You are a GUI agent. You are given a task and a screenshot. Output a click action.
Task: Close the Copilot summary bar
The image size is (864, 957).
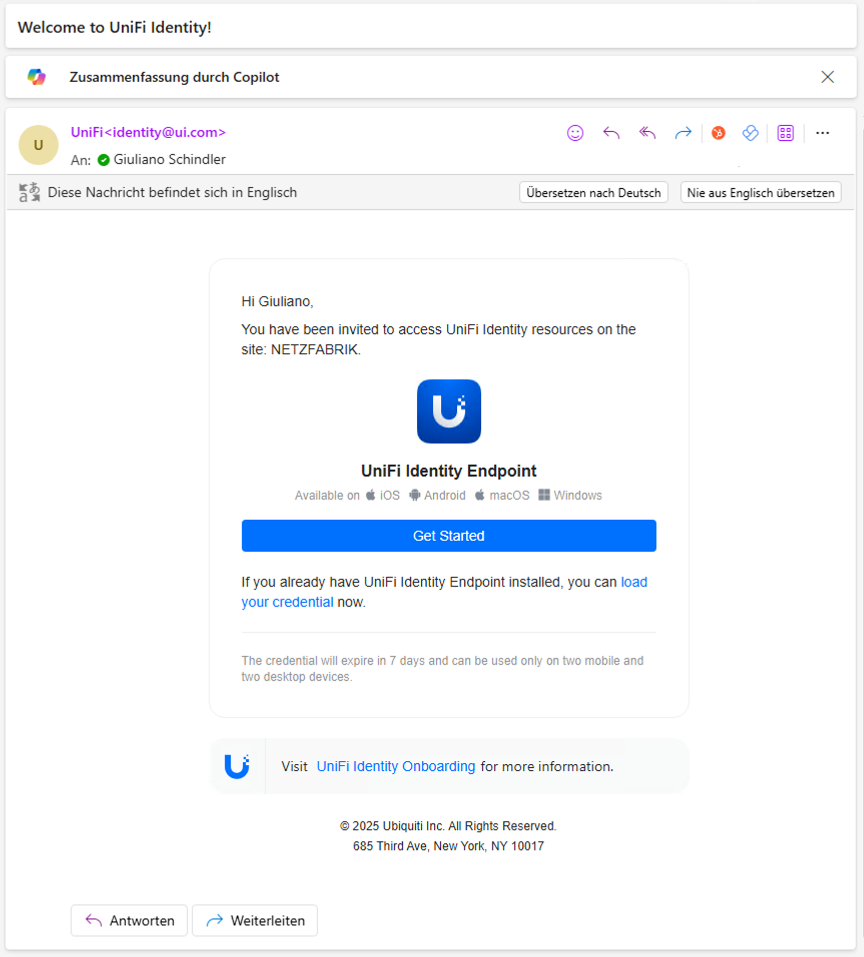pyautogui.click(x=827, y=77)
